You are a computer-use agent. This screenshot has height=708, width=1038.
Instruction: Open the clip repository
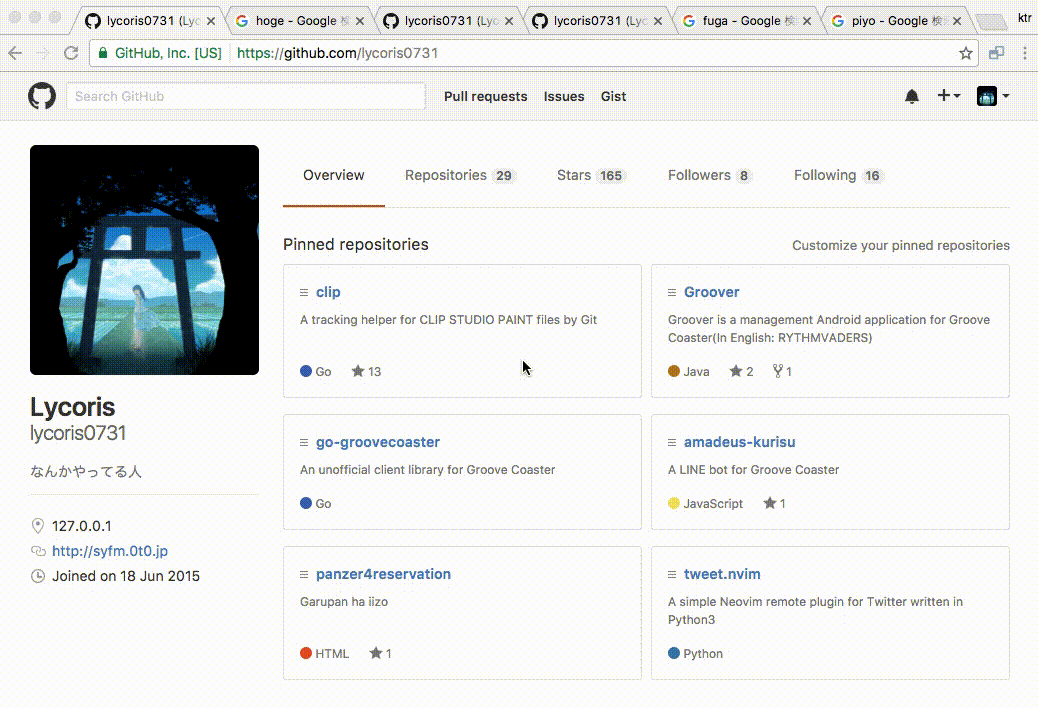[x=328, y=292]
